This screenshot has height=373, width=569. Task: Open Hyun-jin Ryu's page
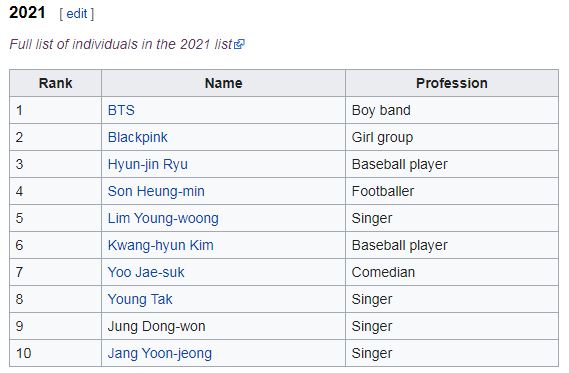point(148,164)
